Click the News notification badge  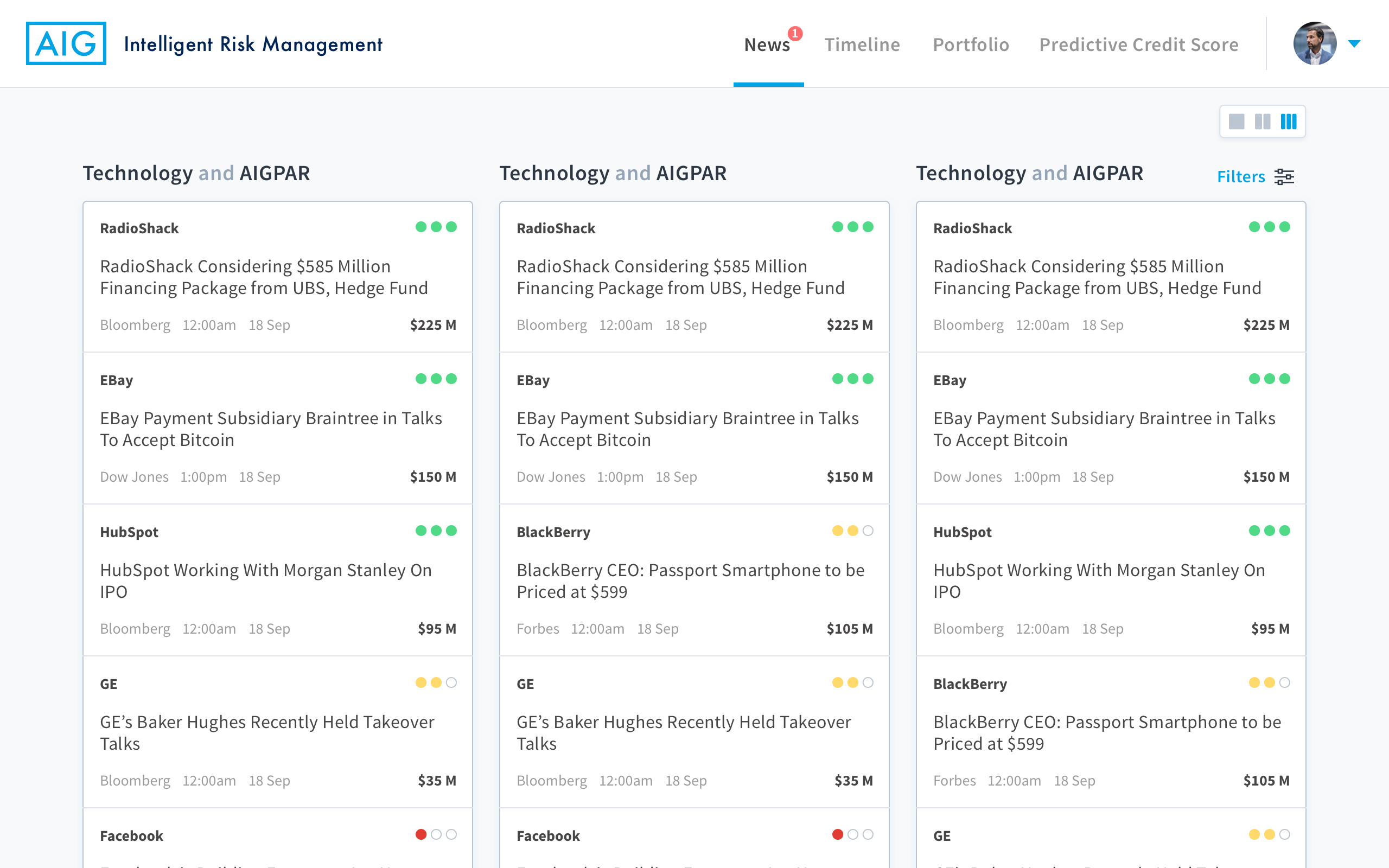(x=795, y=33)
